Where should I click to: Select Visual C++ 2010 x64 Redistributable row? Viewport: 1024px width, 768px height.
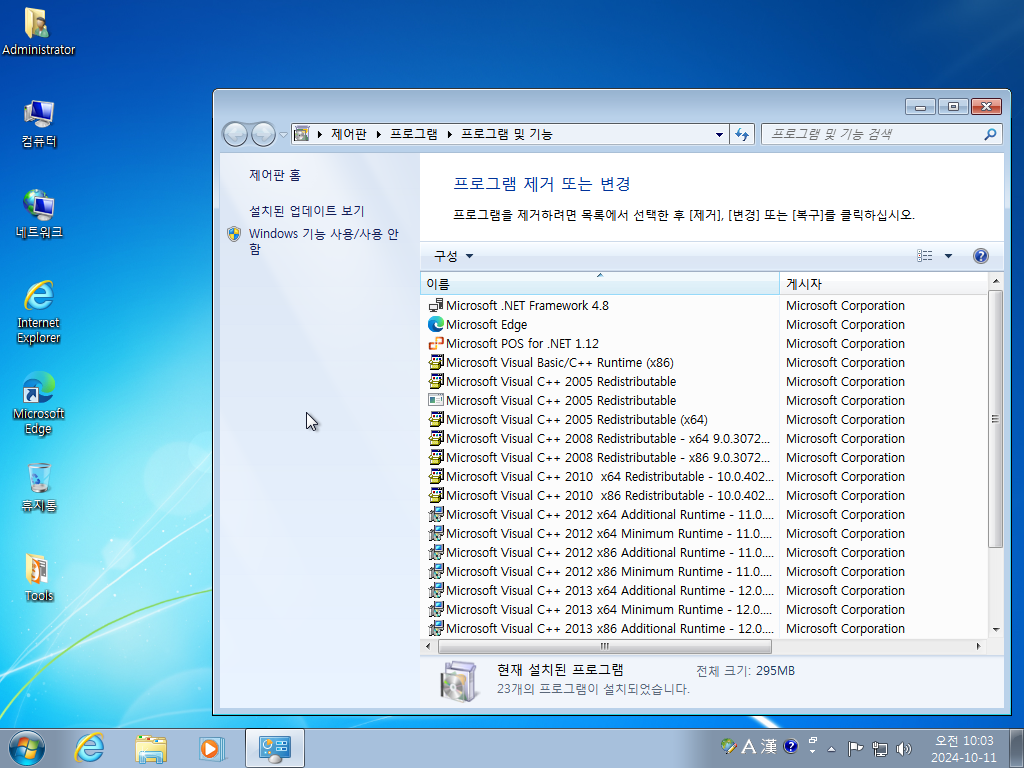pyautogui.click(x=704, y=477)
